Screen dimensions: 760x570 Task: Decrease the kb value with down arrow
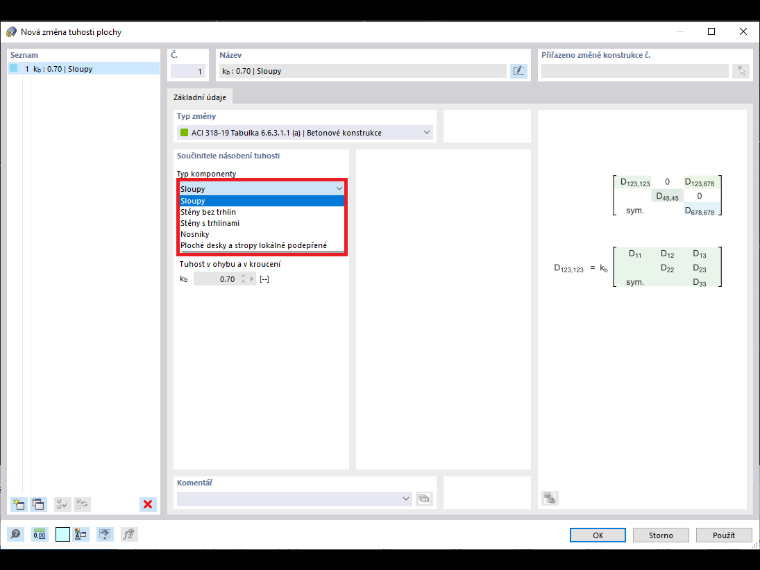point(243,282)
